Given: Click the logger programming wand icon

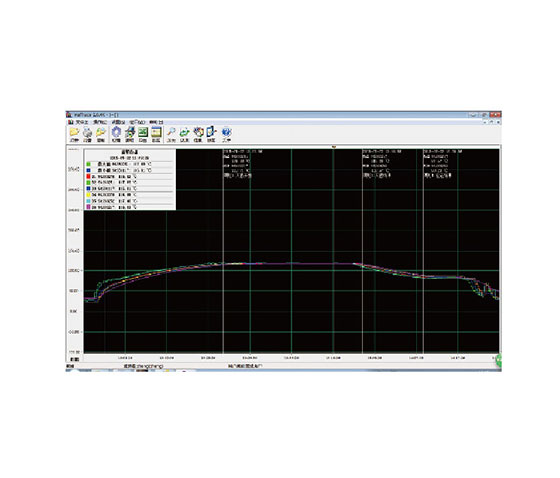Looking at the screenshot, I should [x=130, y=133].
